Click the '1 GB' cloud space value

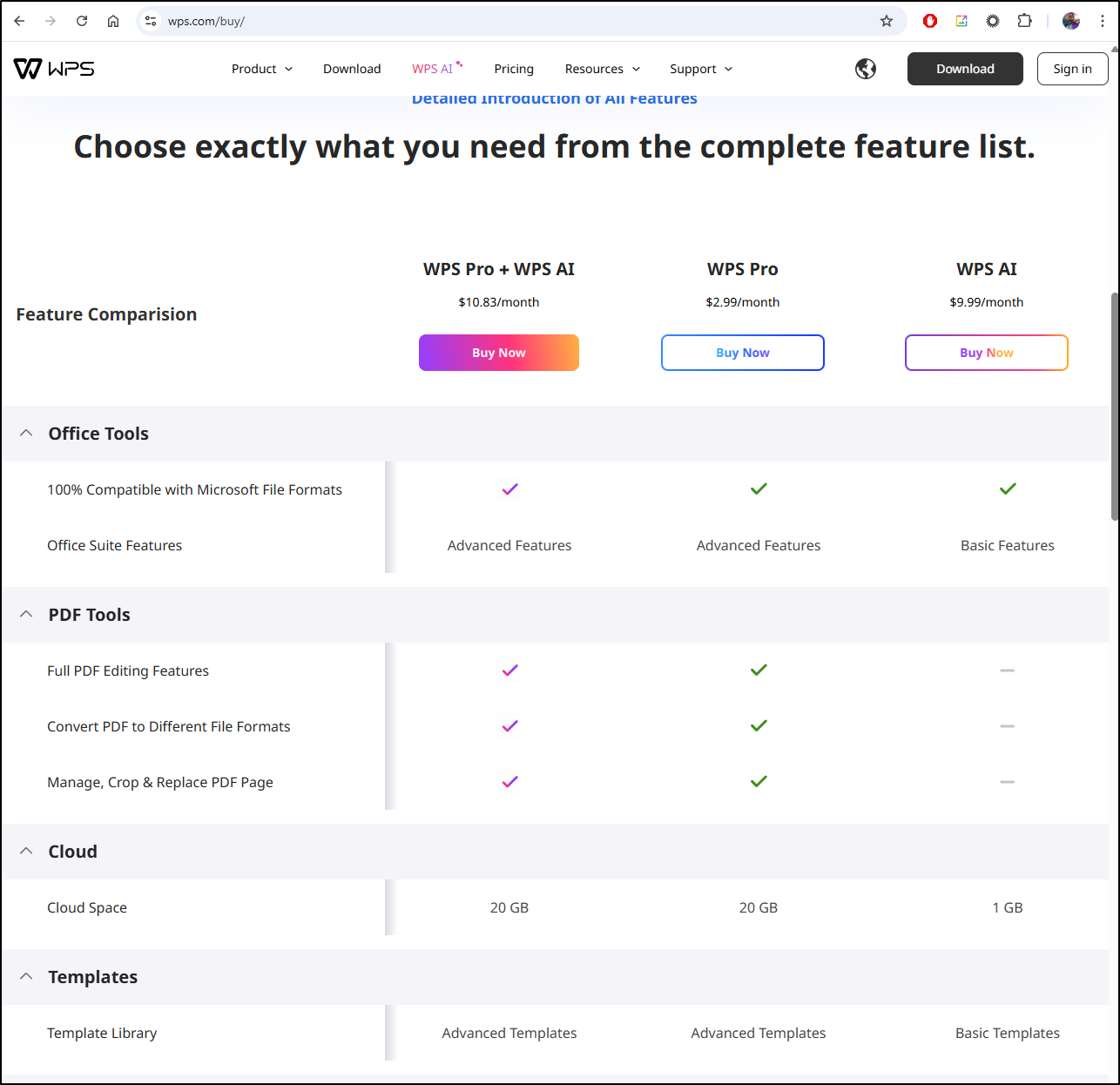coord(1008,907)
